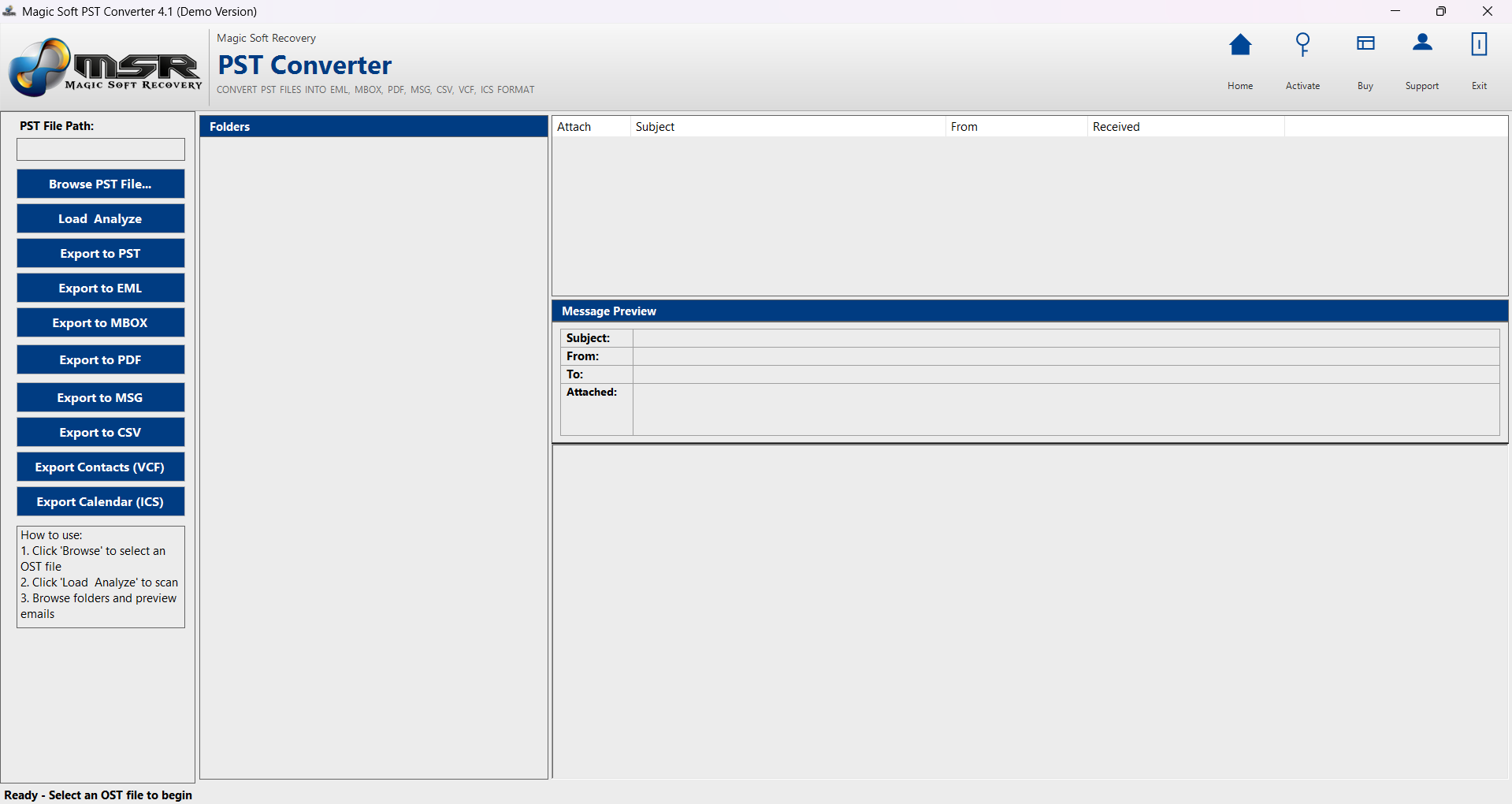Click status text 'Ready - Select an OST file to begin'
The width and height of the screenshot is (1512, 804).
(98, 795)
